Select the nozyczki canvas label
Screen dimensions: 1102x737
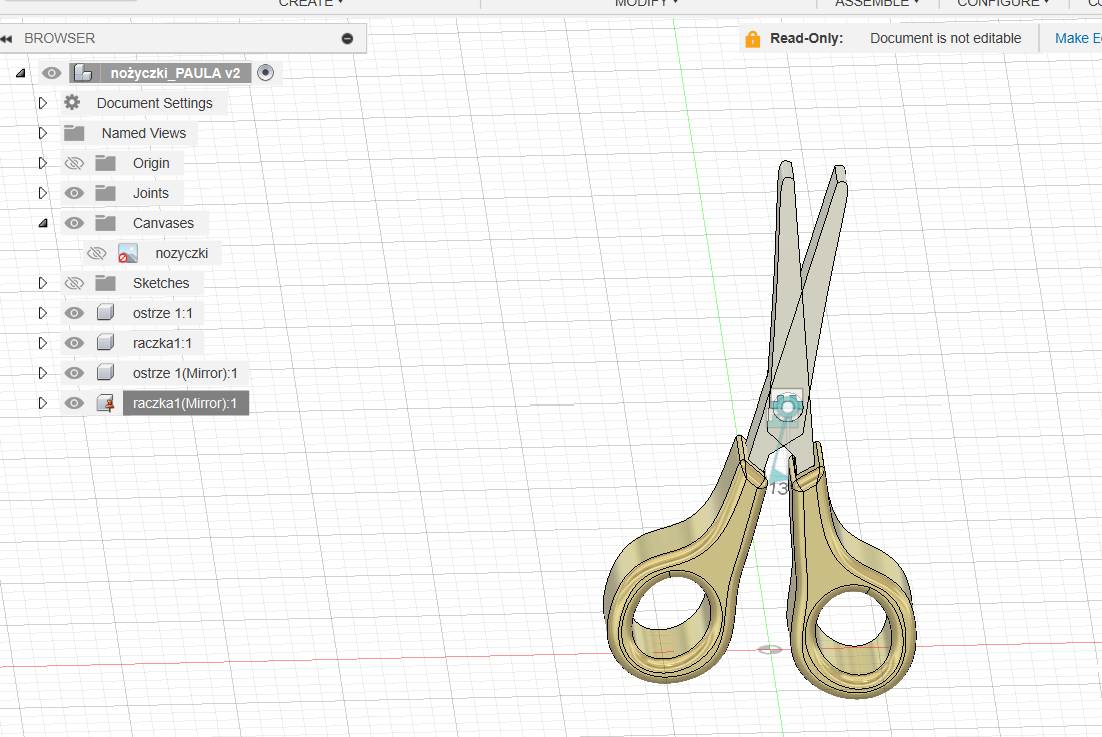click(x=181, y=254)
